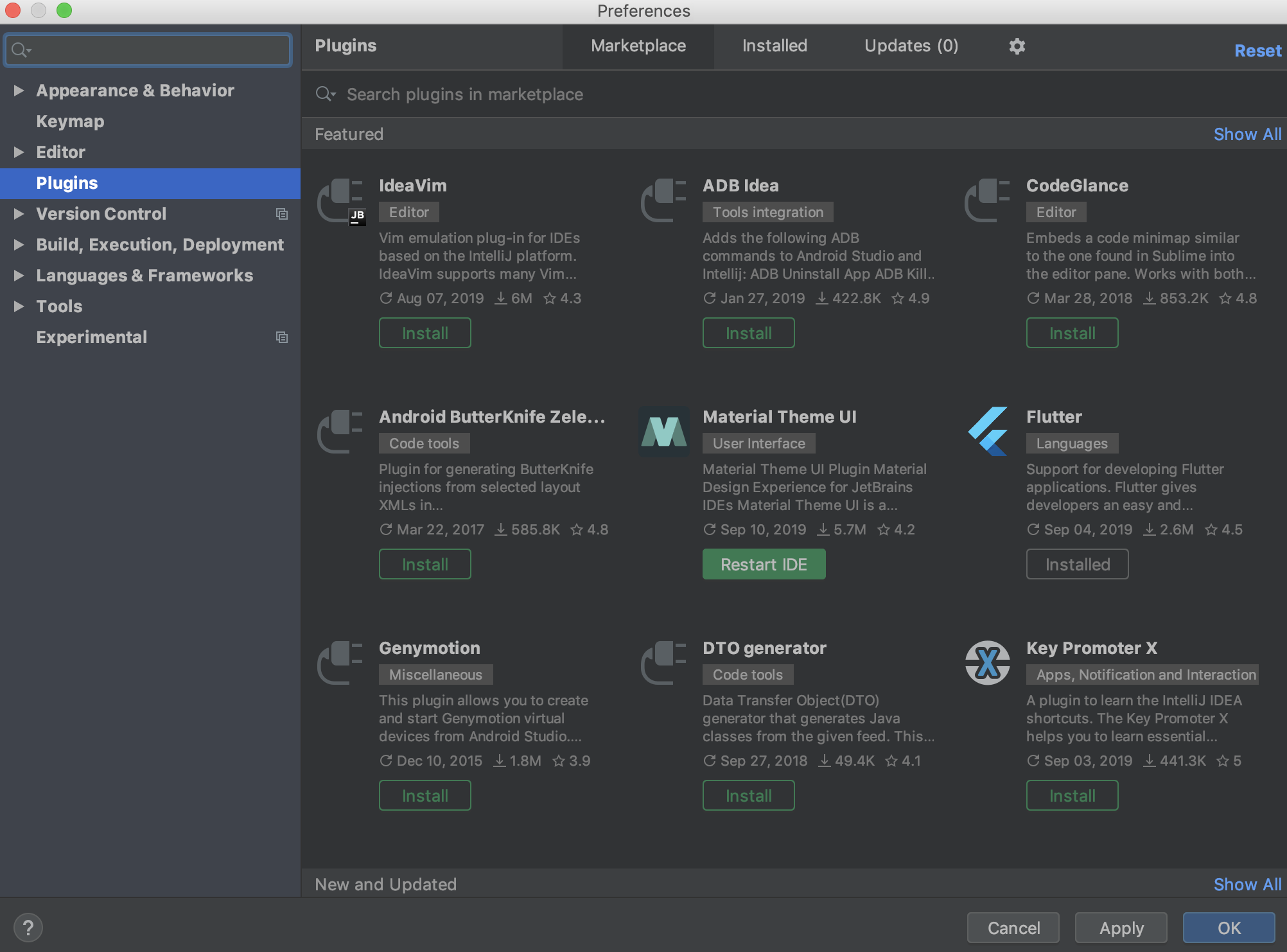Click Restart IDE for Material Theme UI

click(x=764, y=564)
